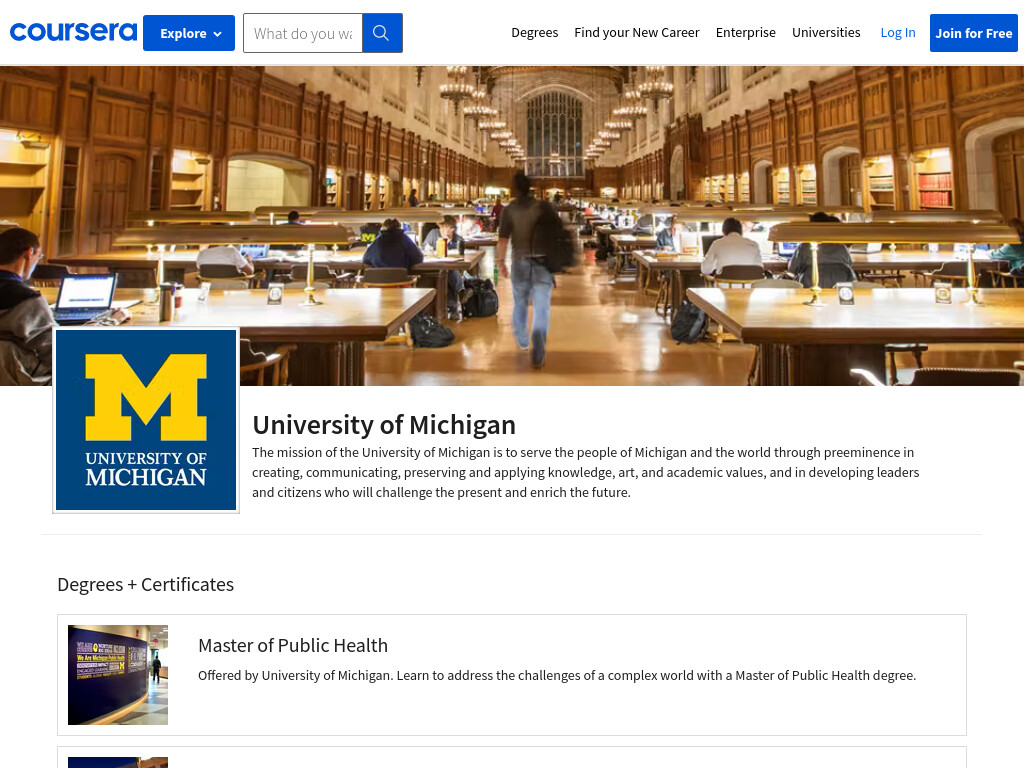Open the Explore dropdown menu

tap(189, 33)
